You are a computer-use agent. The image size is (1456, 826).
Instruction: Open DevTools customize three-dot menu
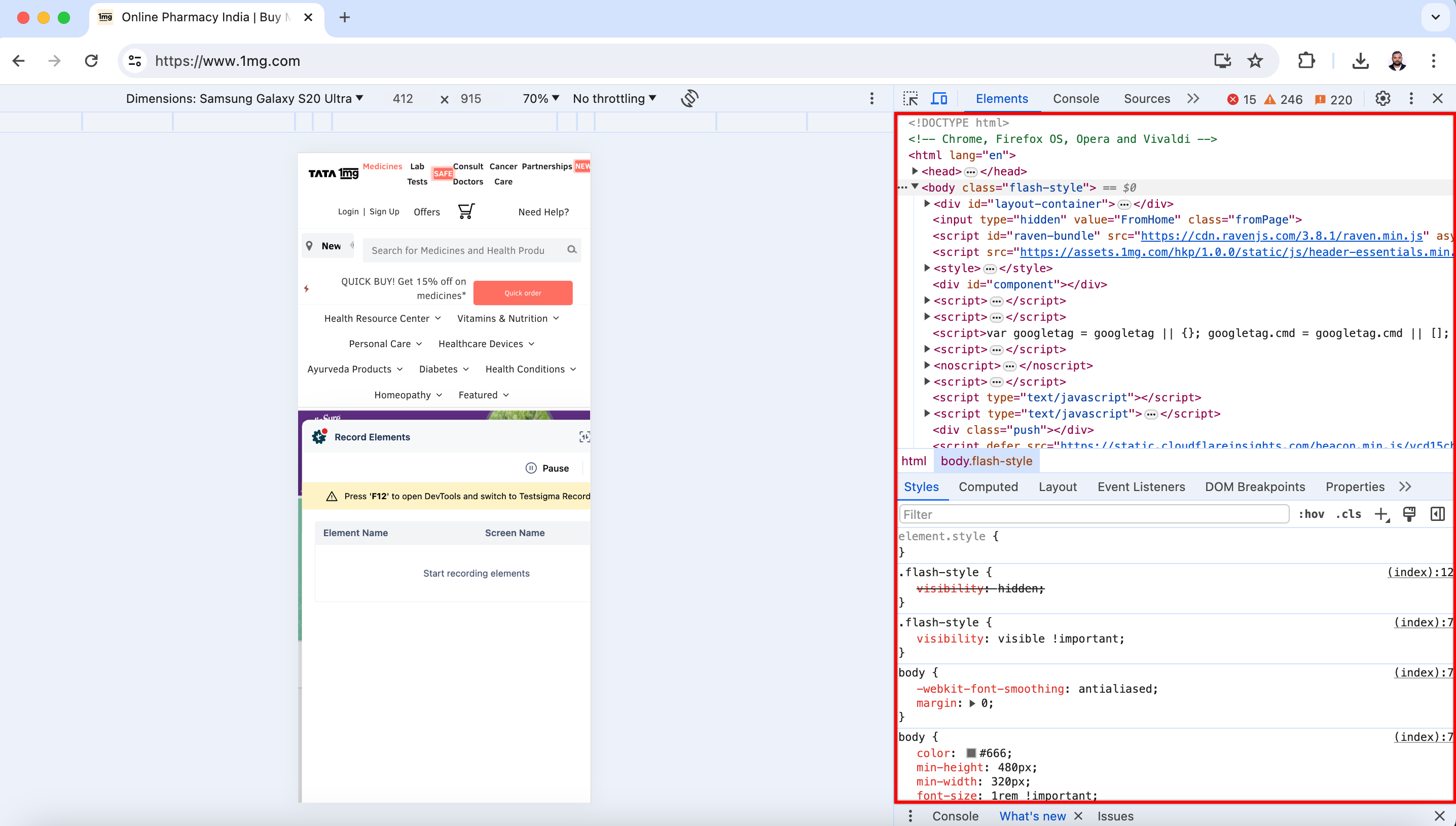pyautogui.click(x=1411, y=99)
